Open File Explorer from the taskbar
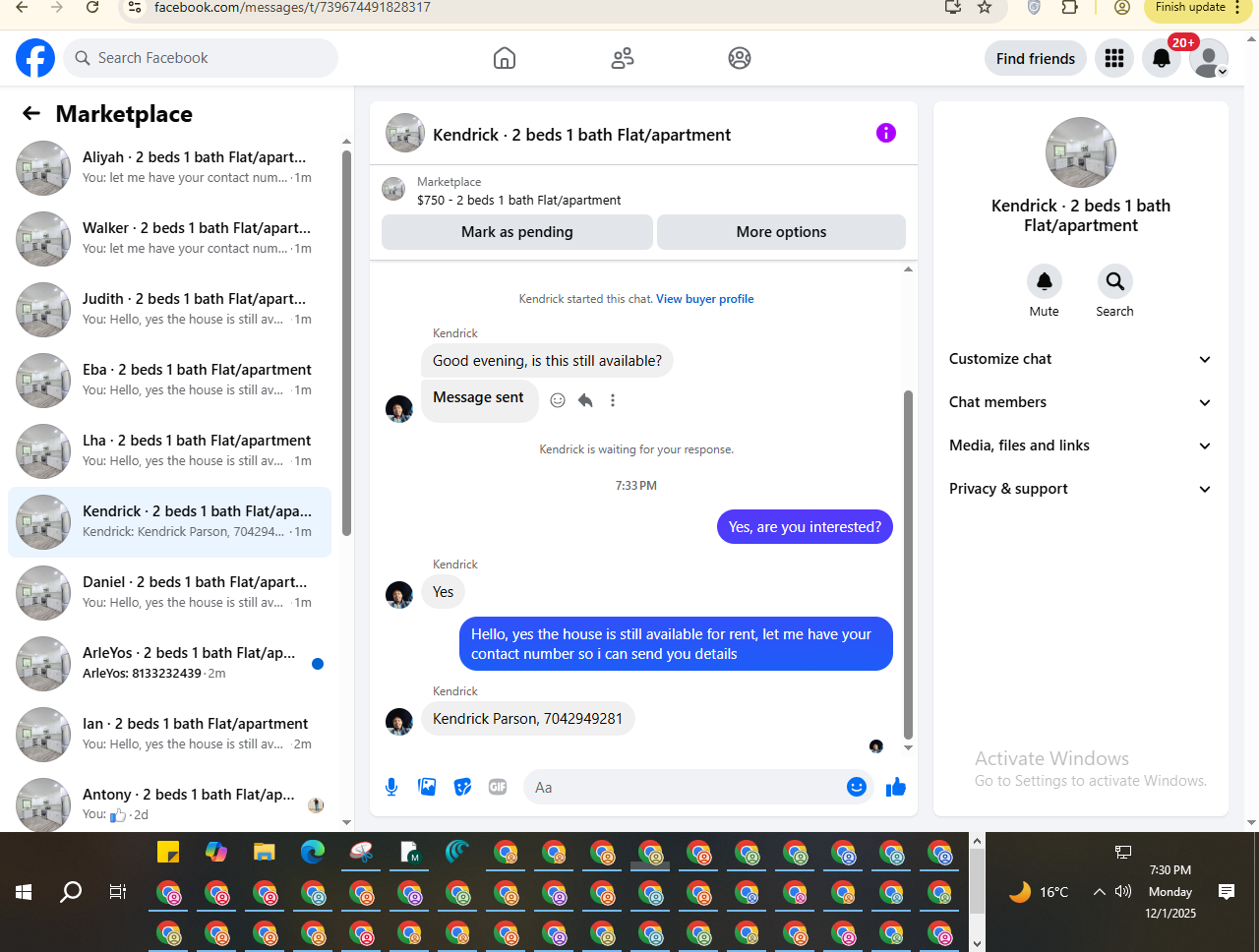This screenshot has height=952, width=1259. pyautogui.click(x=264, y=852)
